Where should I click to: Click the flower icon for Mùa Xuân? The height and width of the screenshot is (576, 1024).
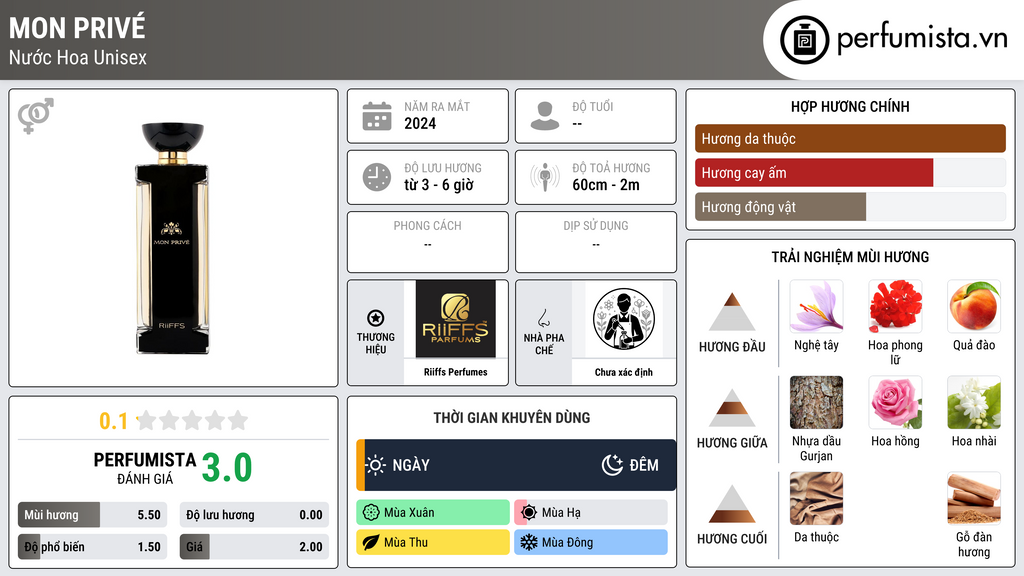pyautogui.click(x=371, y=513)
